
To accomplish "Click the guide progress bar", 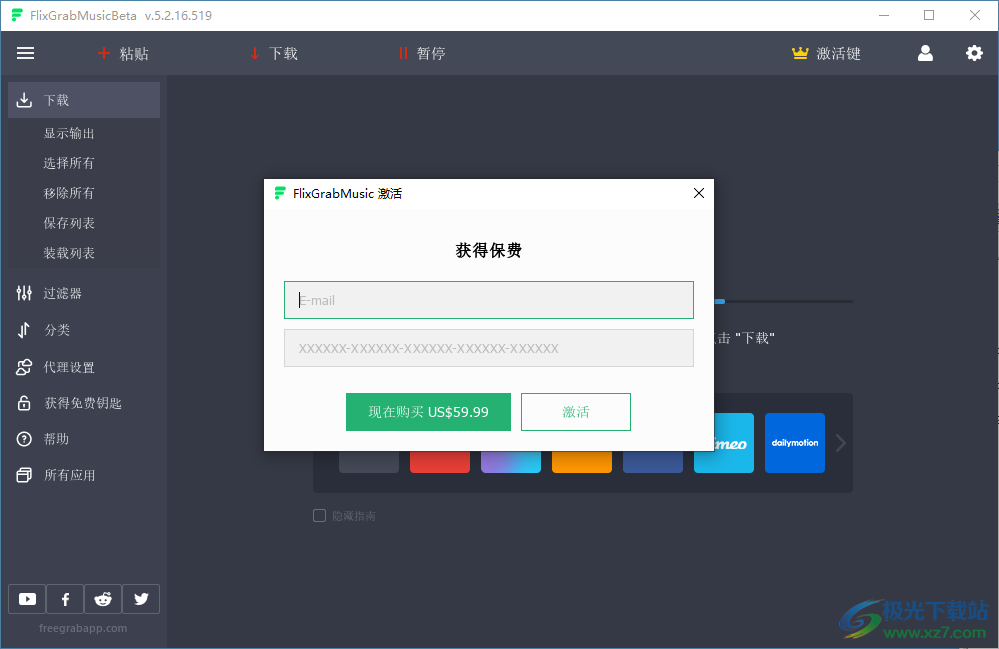I will pyautogui.click(x=783, y=301).
